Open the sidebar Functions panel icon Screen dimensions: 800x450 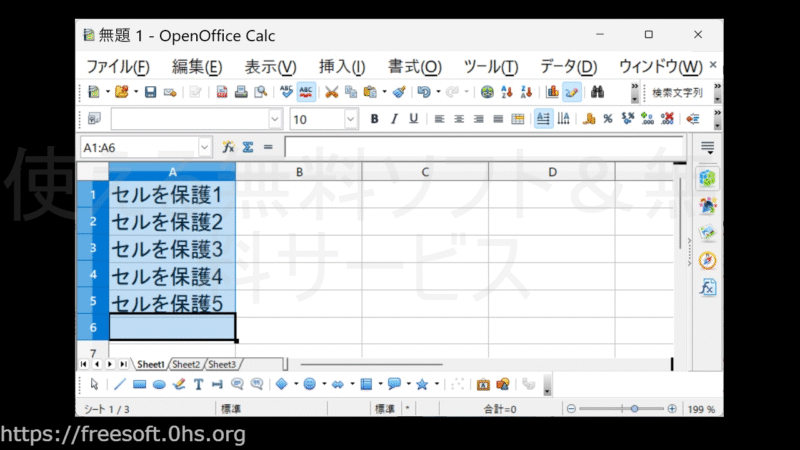coord(708,288)
